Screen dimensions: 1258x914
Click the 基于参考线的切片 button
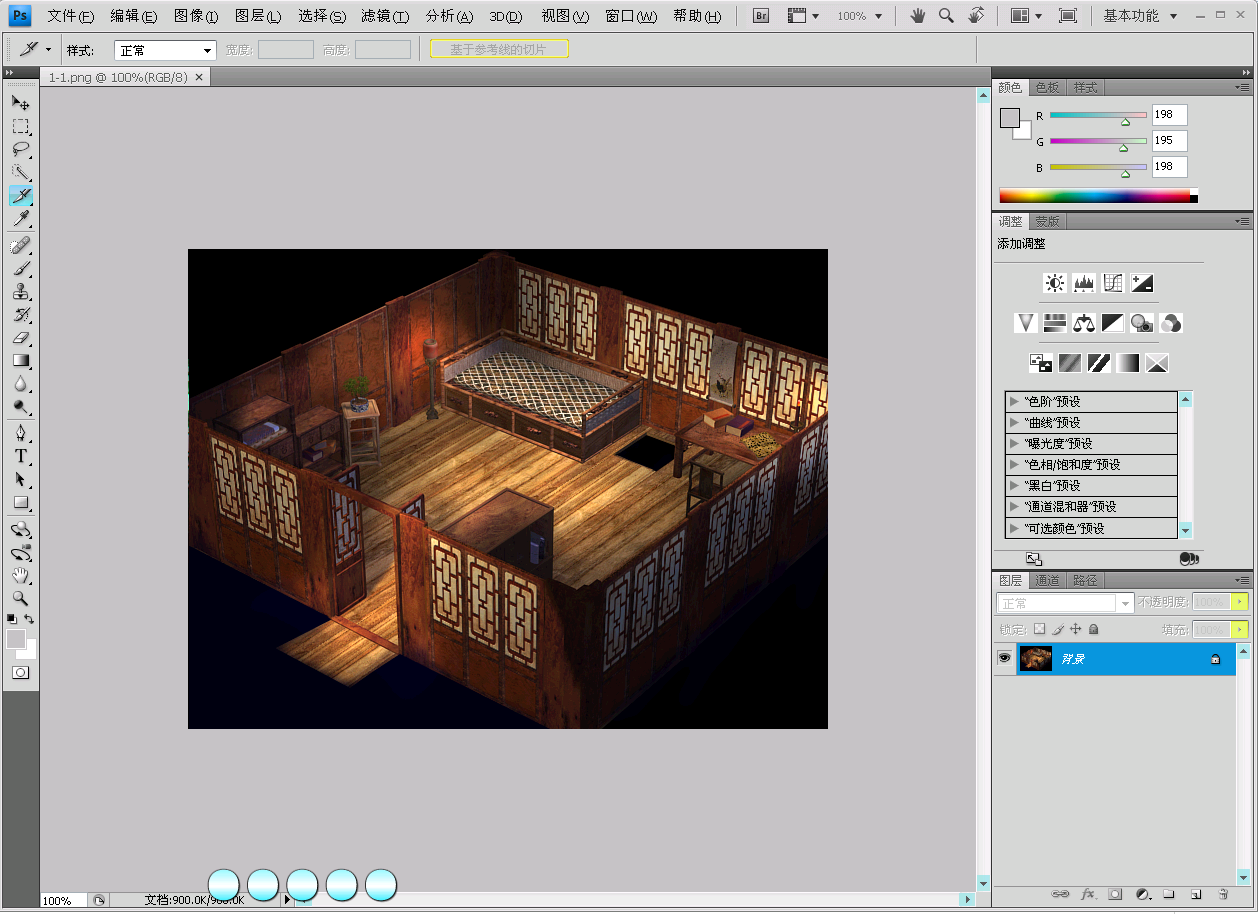tap(499, 49)
